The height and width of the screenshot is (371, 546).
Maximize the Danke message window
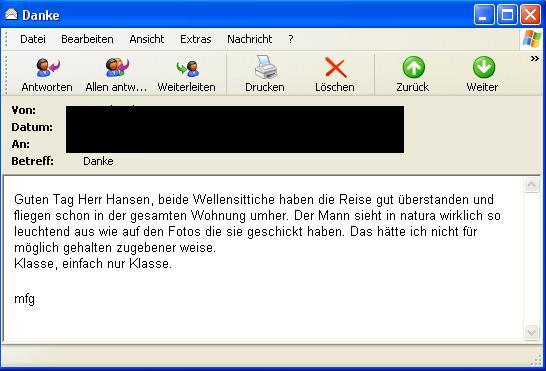(507, 15)
